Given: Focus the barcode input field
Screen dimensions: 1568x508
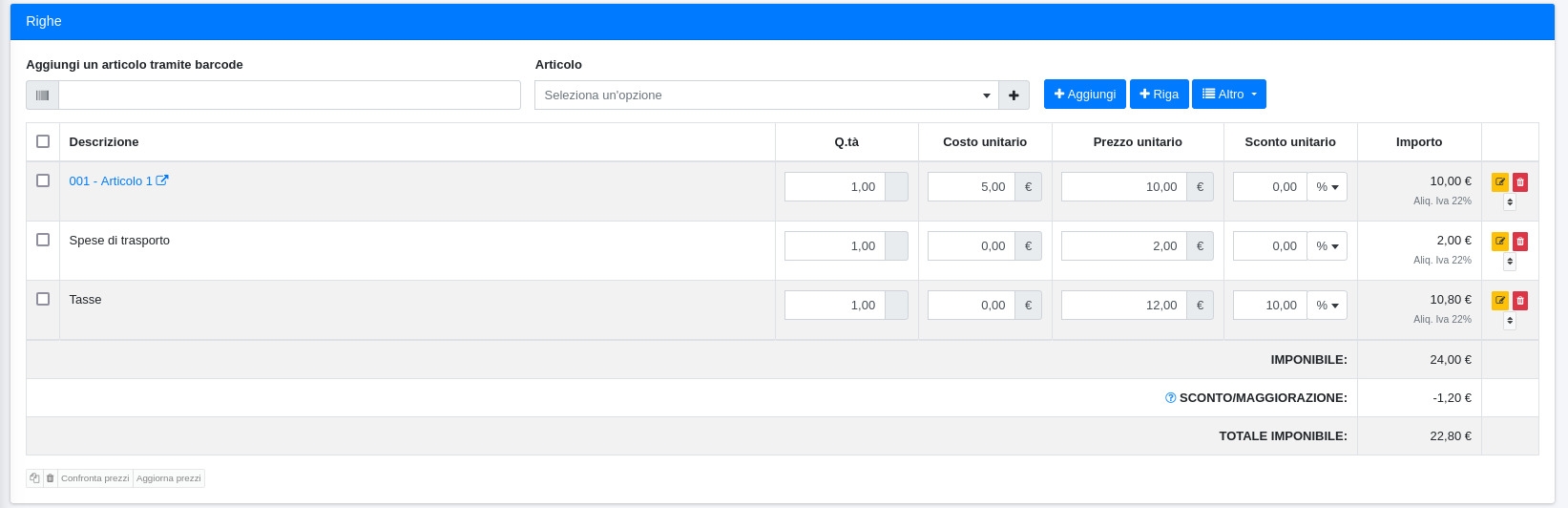Looking at the screenshot, I should (x=288, y=95).
